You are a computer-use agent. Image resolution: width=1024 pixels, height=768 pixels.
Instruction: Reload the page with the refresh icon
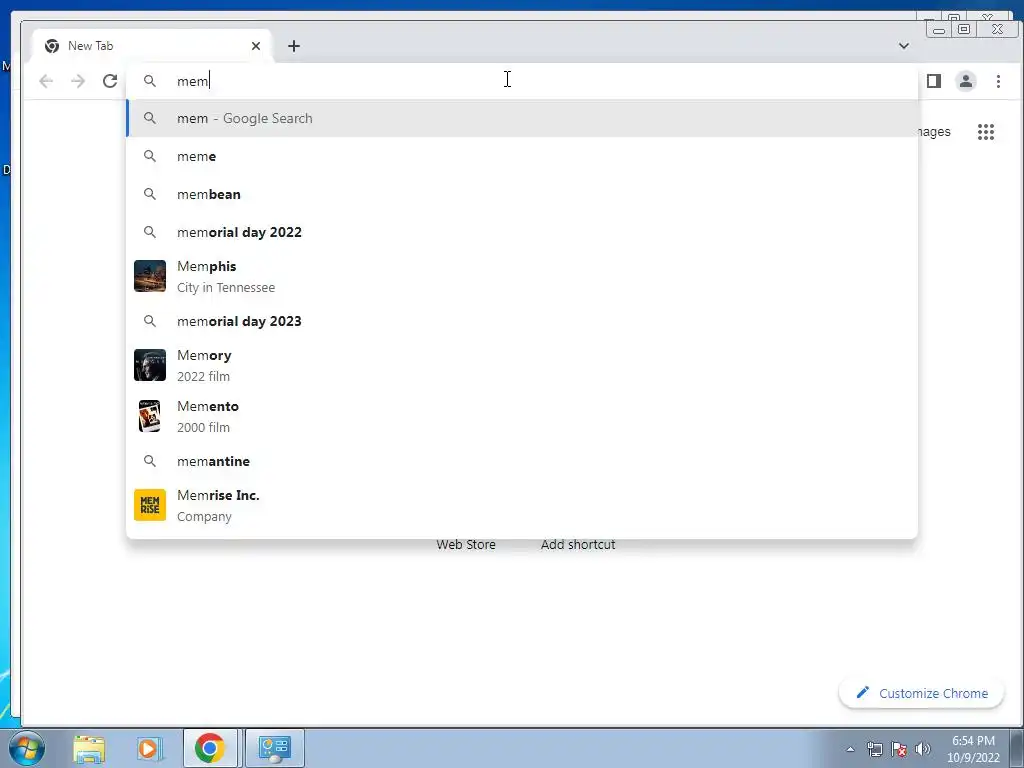[x=110, y=81]
